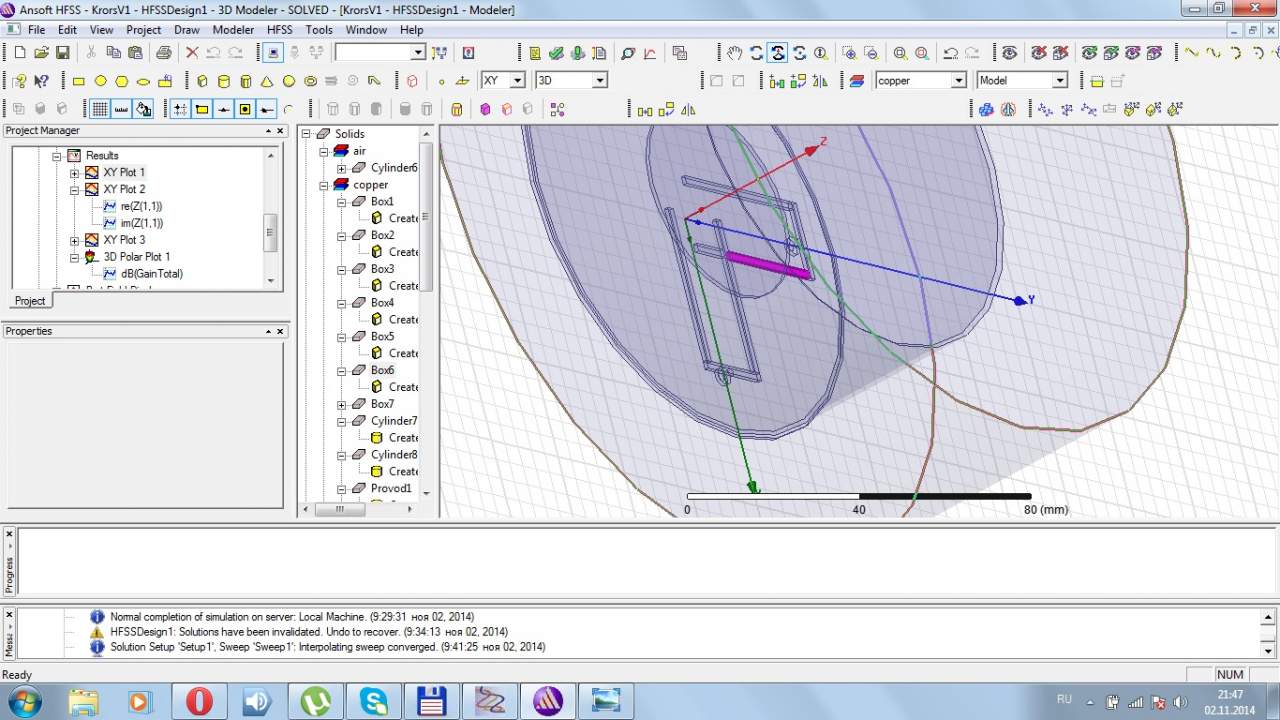Viewport: 1280px width, 720px height.
Task: Open the copper material dropdown
Action: pyautogui.click(x=958, y=81)
